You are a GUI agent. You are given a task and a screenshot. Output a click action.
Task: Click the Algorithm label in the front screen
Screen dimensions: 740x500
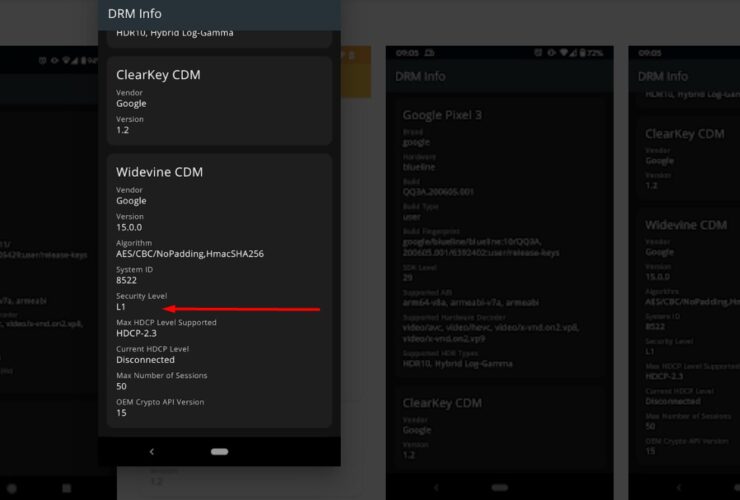click(134, 243)
